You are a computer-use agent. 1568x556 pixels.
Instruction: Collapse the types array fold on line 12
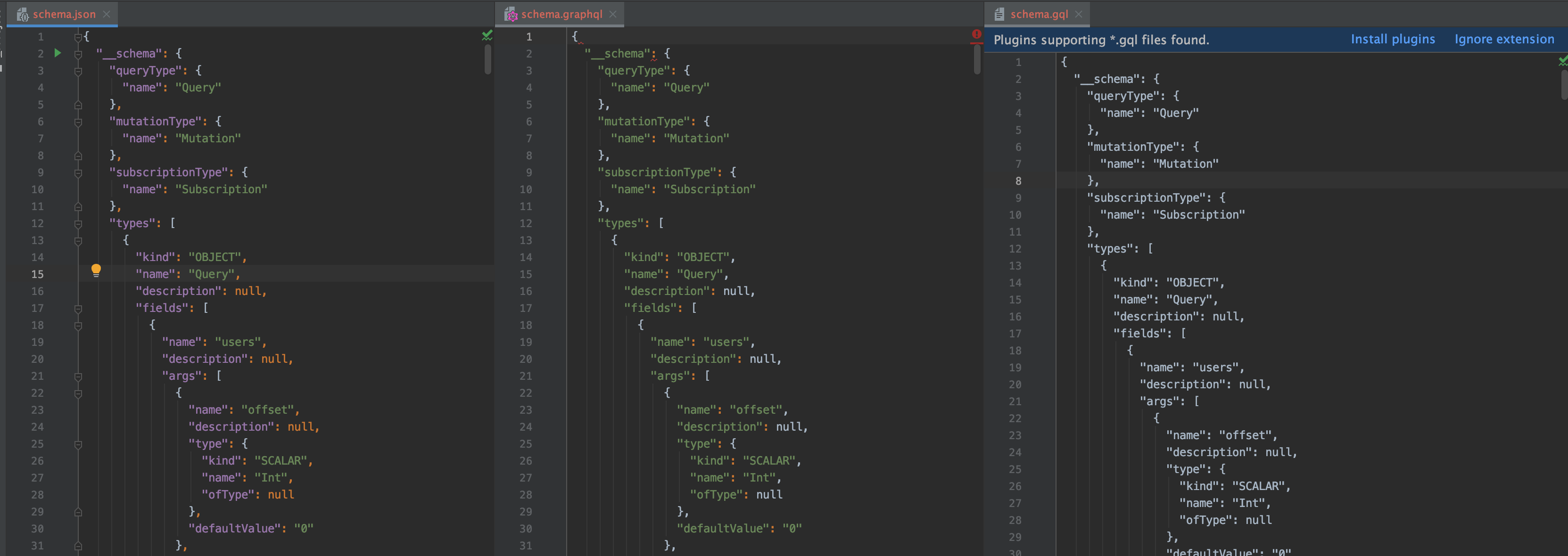pyautogui.click(x=78, y=224)
